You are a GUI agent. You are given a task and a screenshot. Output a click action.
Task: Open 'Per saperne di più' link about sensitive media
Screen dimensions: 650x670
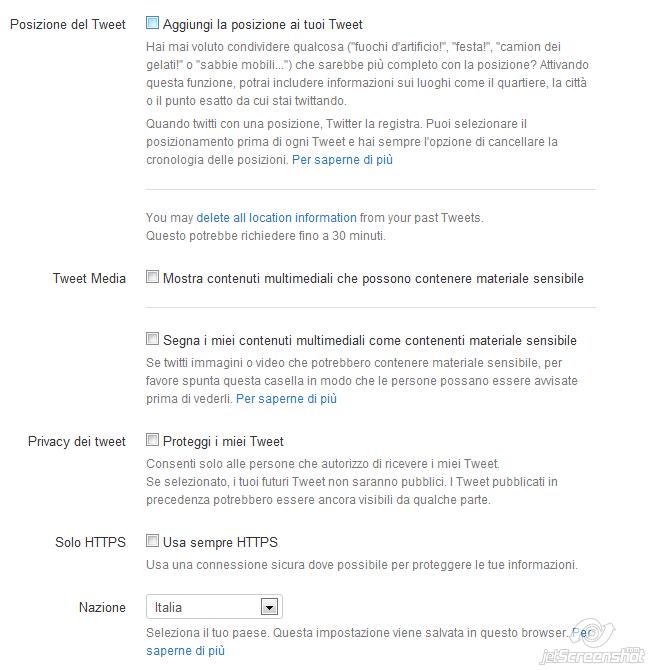pos(286,399)
